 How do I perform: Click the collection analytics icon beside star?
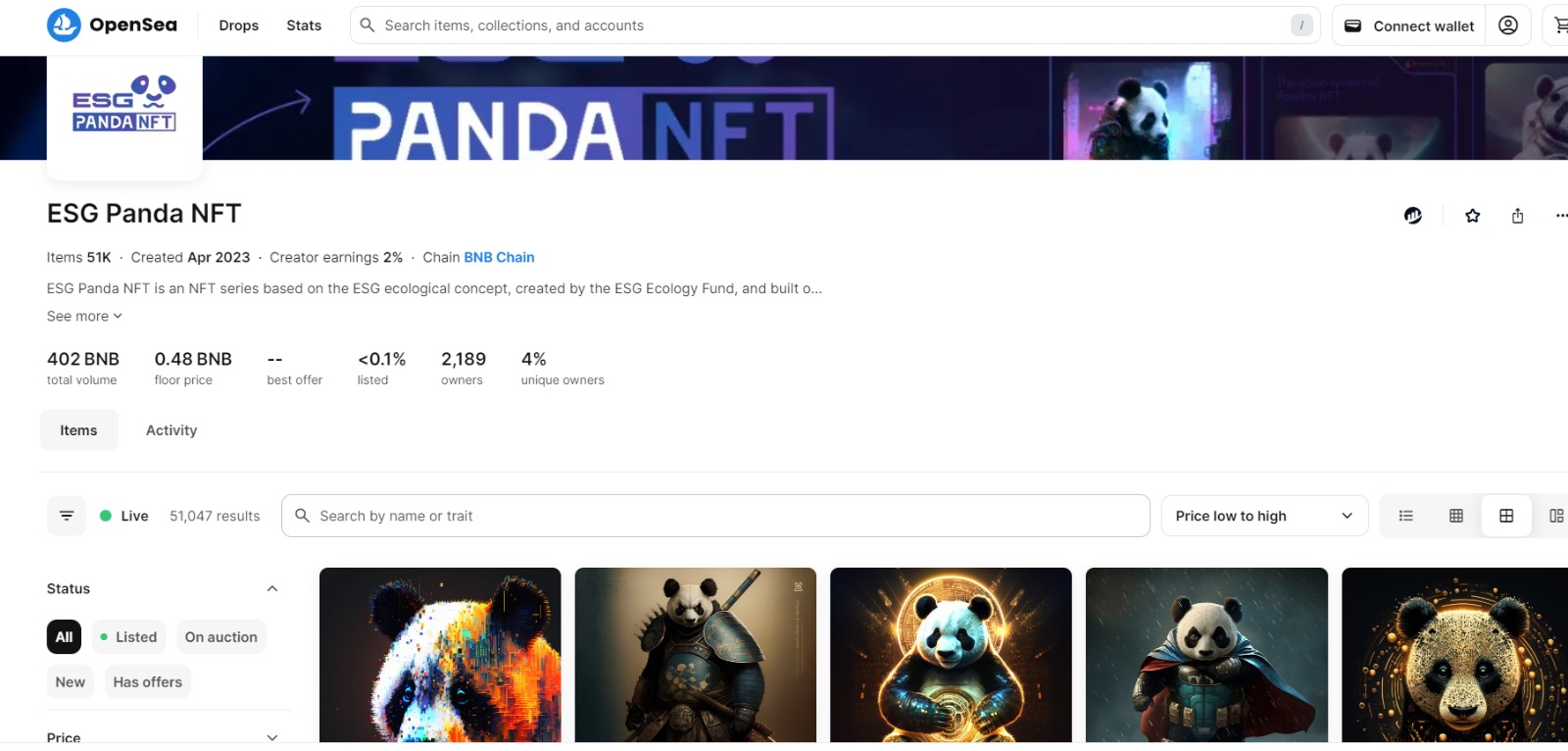pos(1413,216)
